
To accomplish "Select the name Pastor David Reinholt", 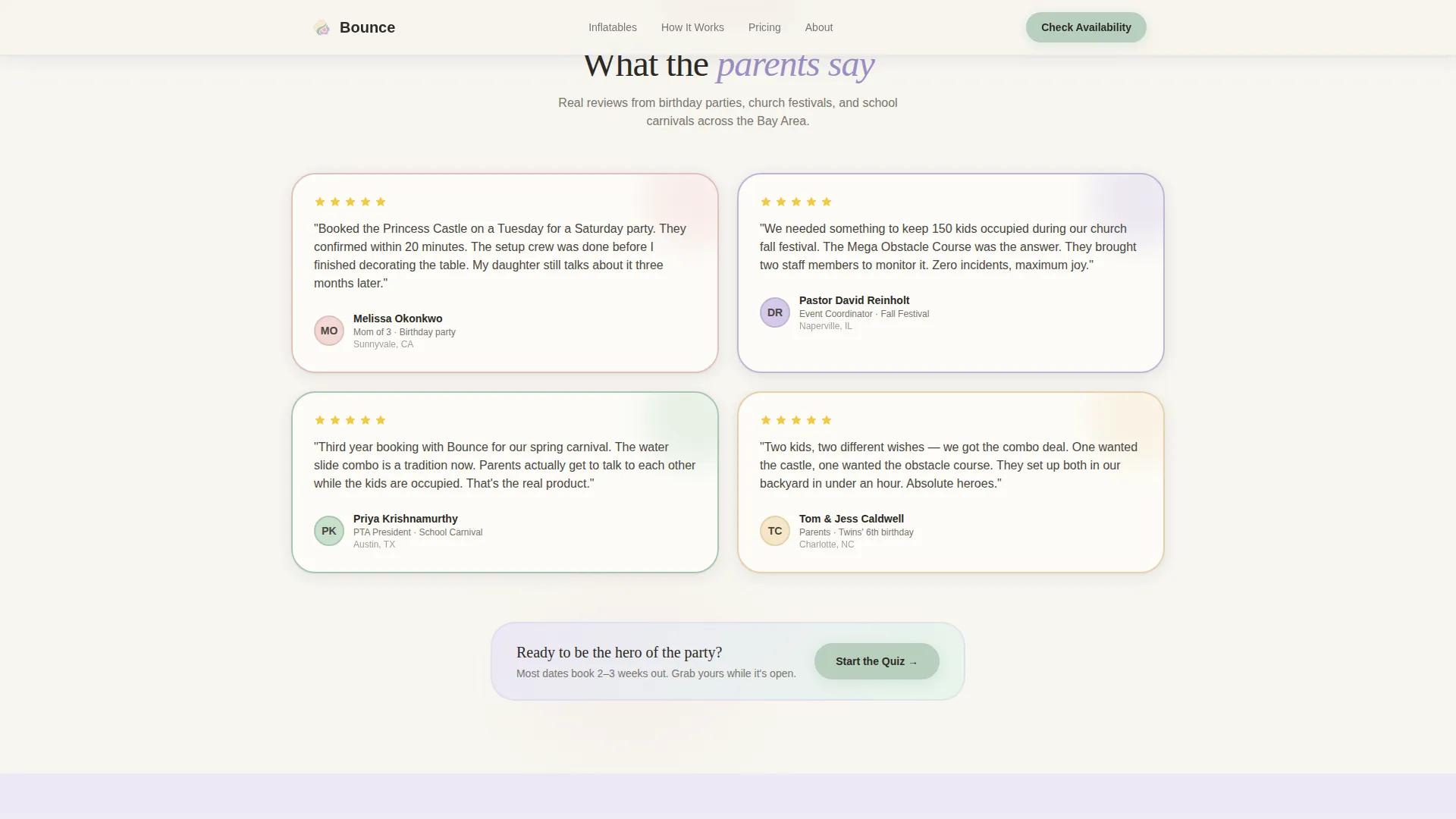I will [854, 300].
